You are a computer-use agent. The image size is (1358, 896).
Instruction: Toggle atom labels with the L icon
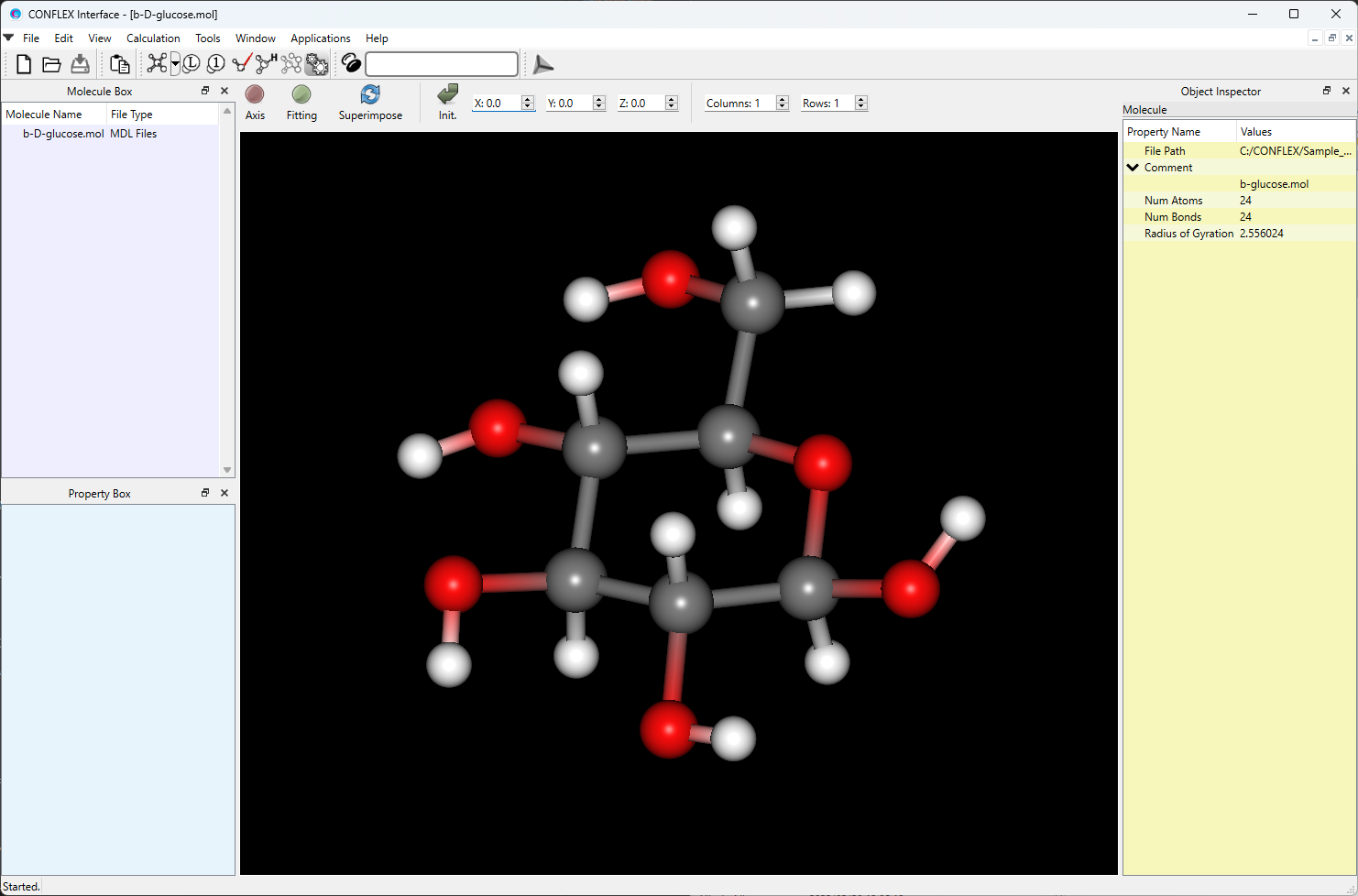[191, 64]
